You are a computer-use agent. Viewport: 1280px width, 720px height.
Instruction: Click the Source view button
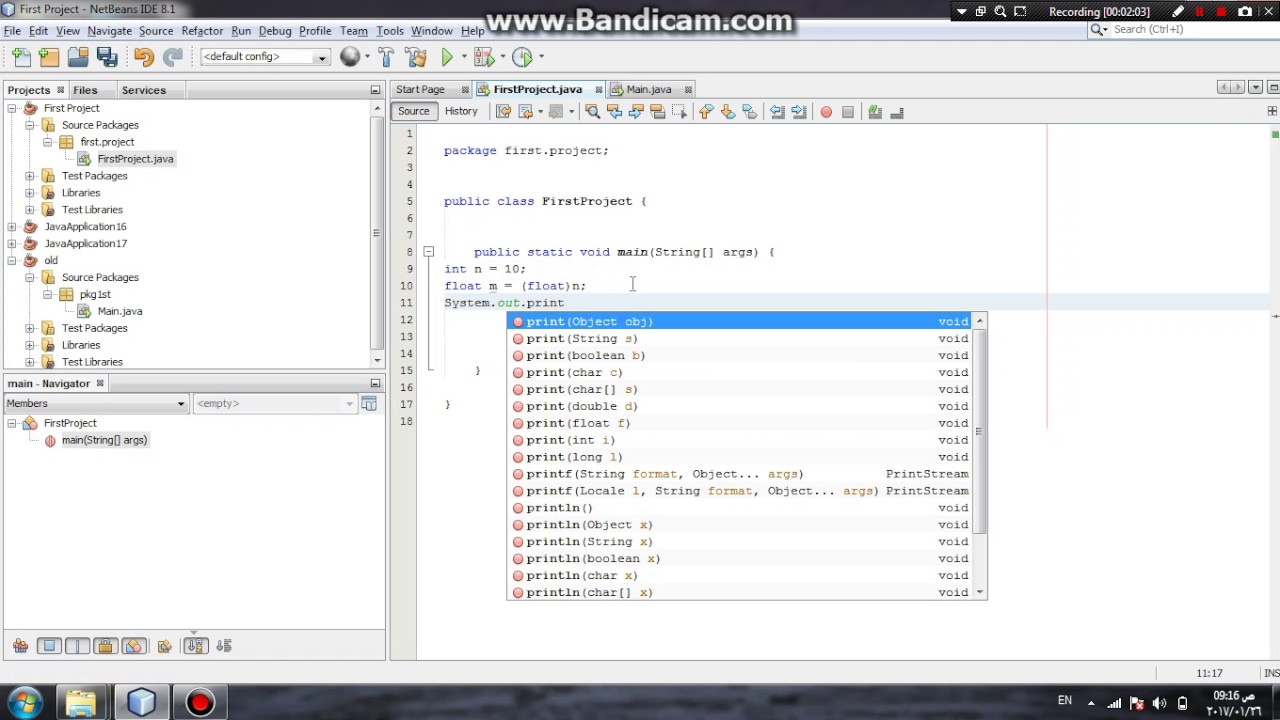[413, 112]
